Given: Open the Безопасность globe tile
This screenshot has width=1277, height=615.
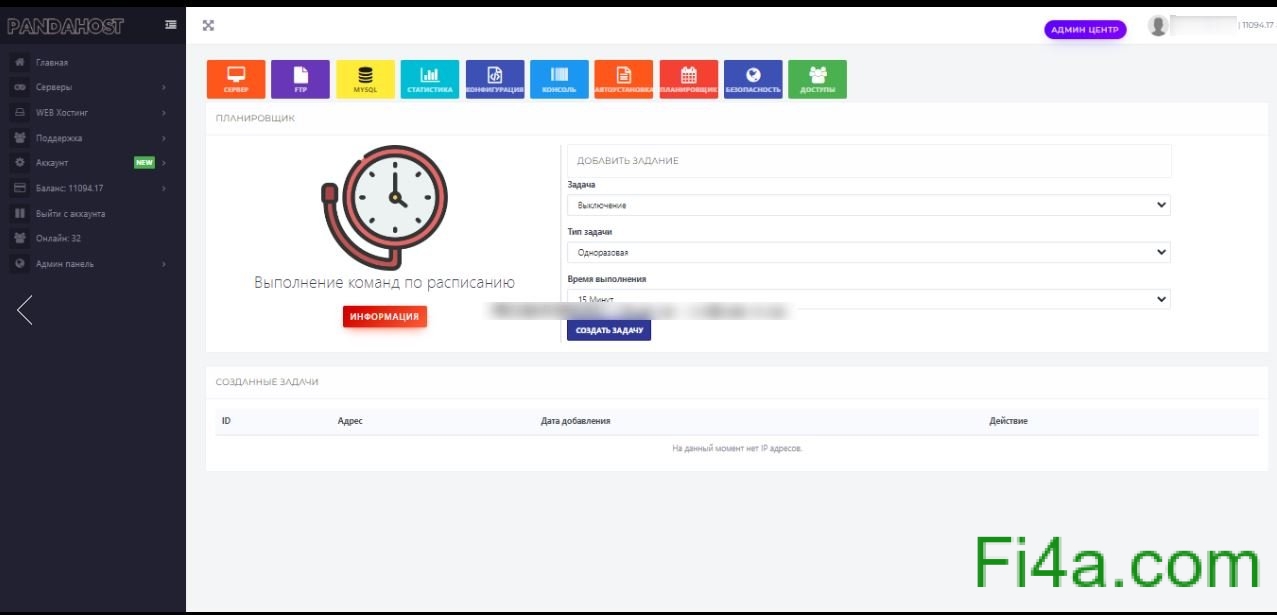Looking at the screenshot, I should (753, 79).
